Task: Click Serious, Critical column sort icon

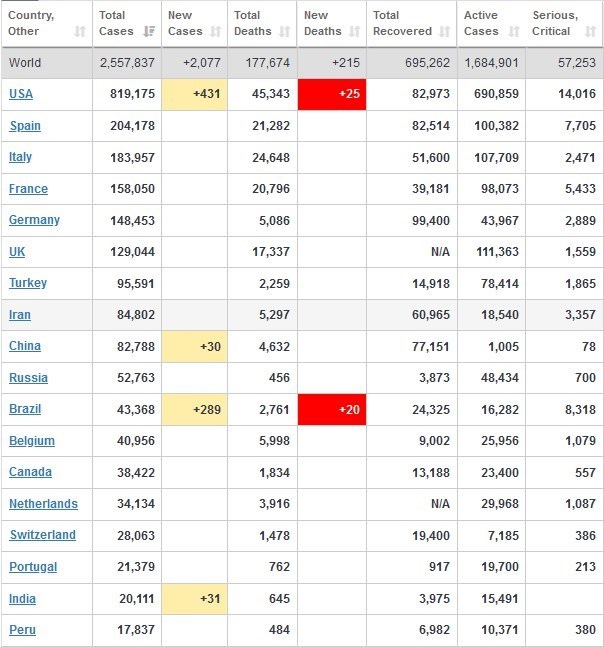Action: 586,32
